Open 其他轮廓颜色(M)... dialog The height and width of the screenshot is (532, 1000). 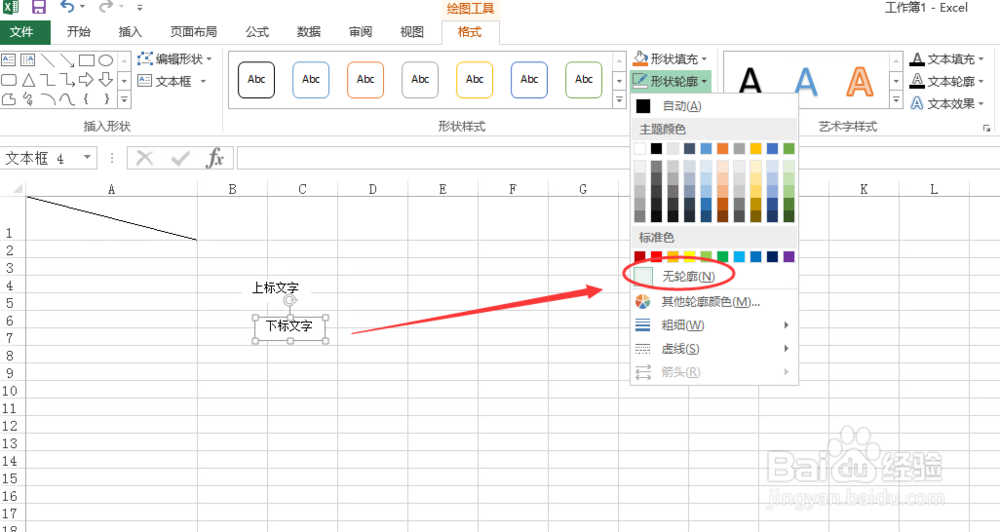(713, 302)
